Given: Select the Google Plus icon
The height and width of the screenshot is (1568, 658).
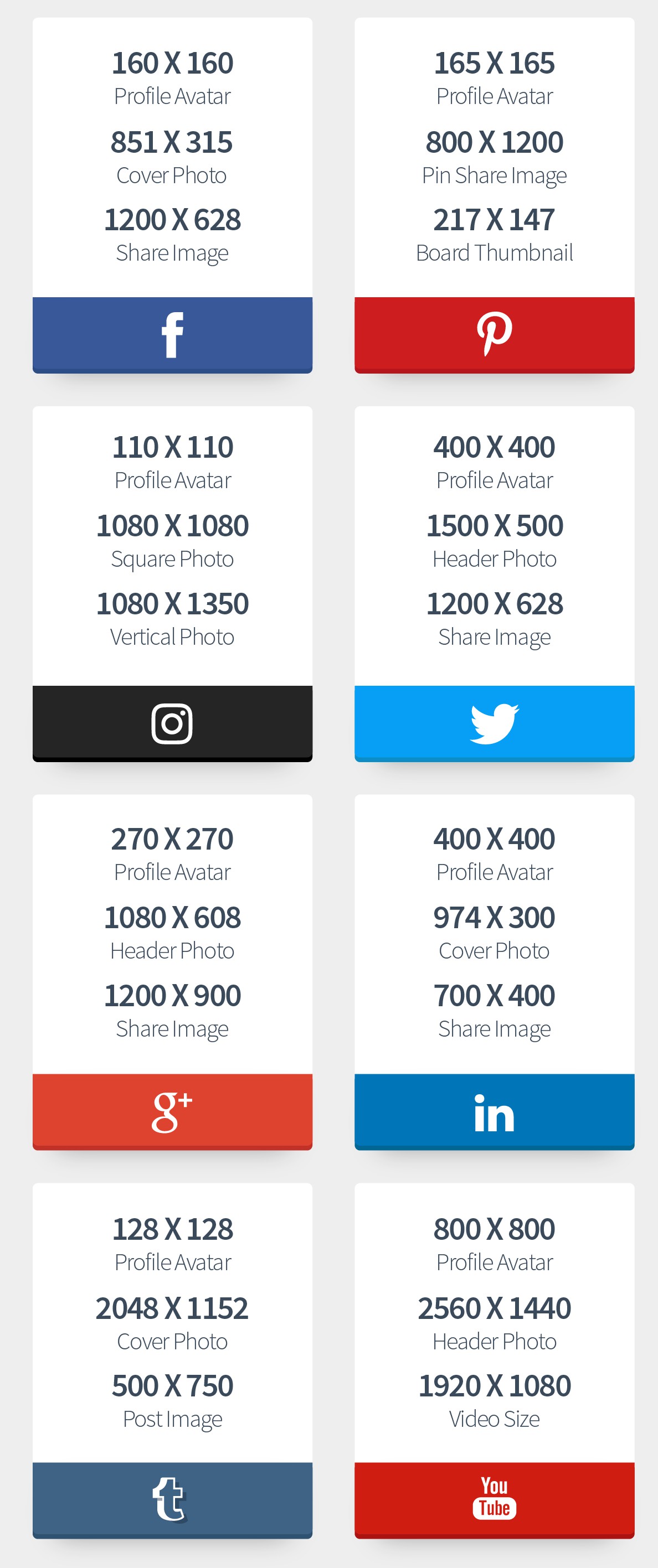Looking at the screenshot, I should coord(172,1111).
